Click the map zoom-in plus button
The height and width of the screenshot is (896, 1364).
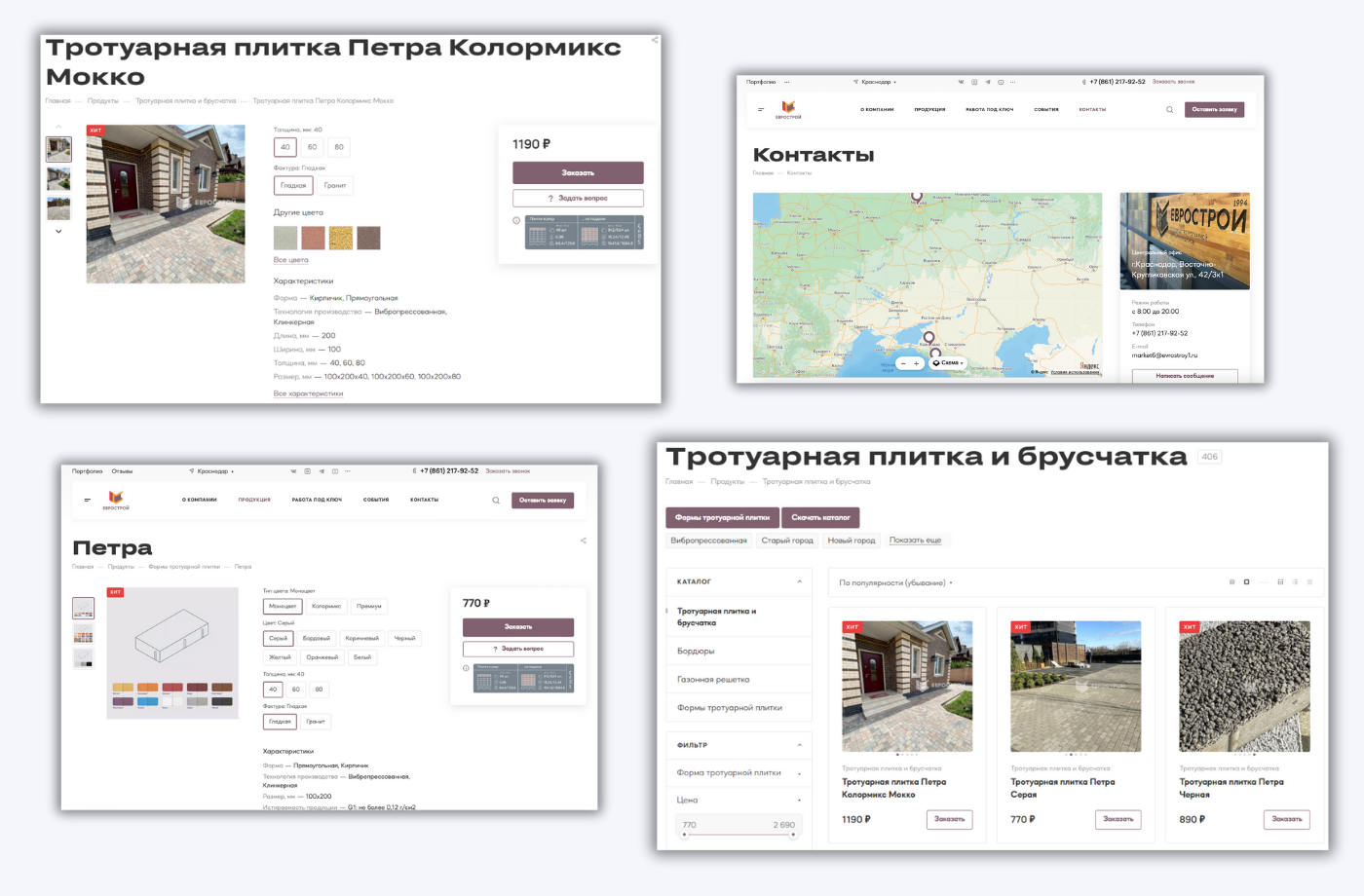pyautogui.click(x=916, y=363)
